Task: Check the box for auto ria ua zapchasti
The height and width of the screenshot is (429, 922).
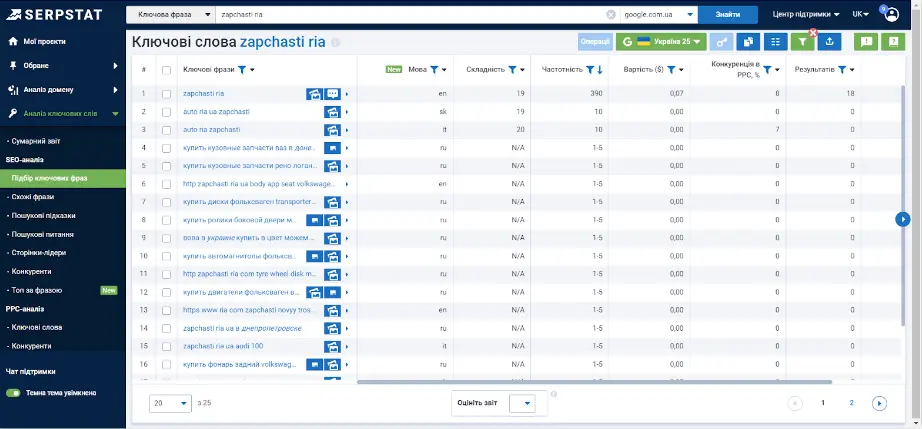Action: click(x=166, y=112)
